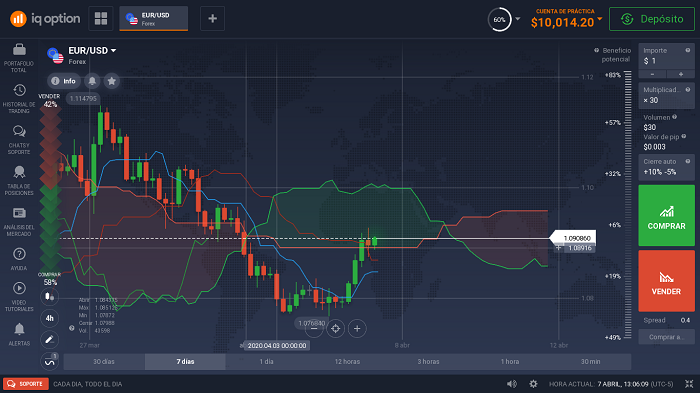Click help icon beside Valor de pip

(x=683, y=137)
